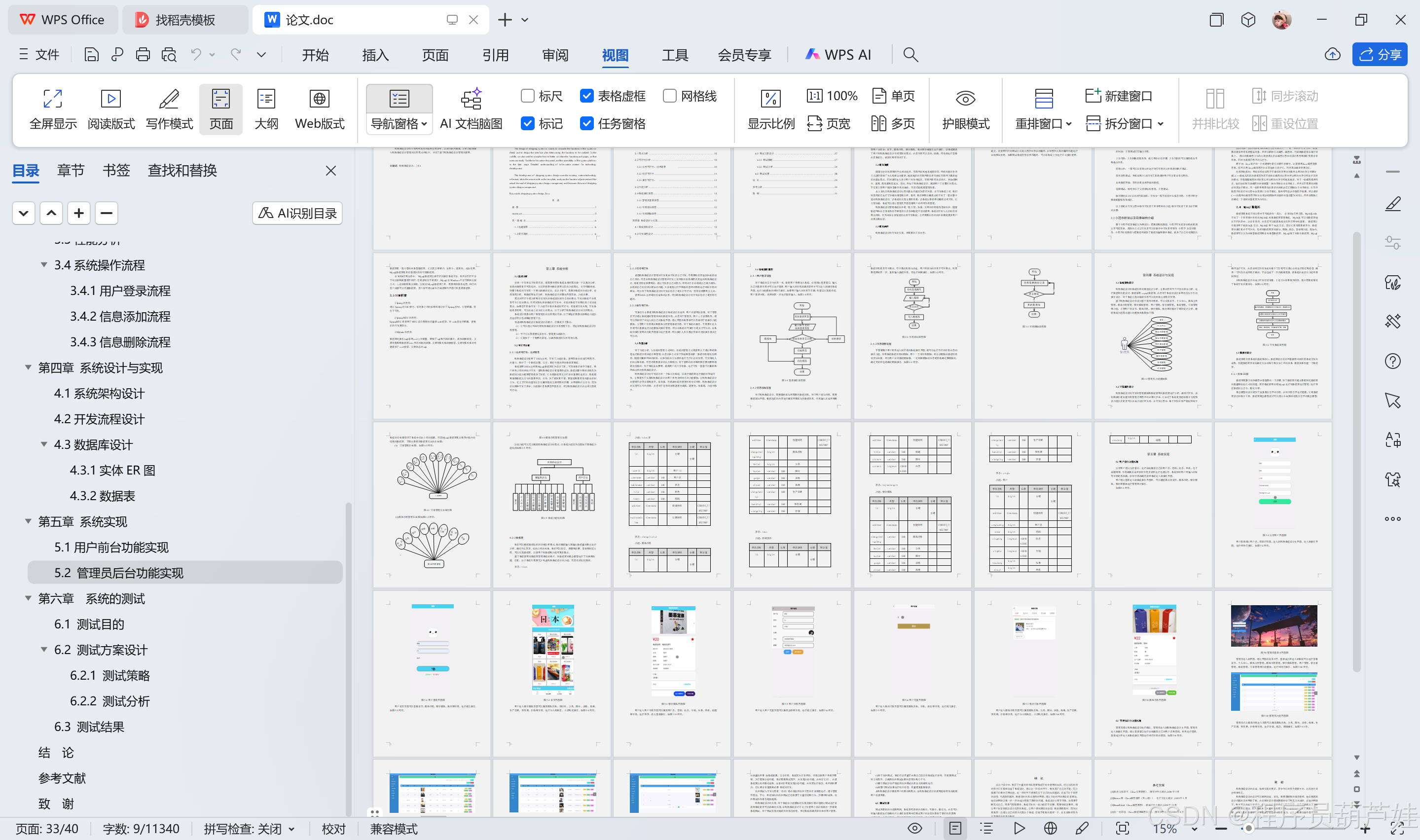Toggle the eye focus icon in status bar
Viewport: 1420px width, 840px height.
pyautogui.click(x=914, y=828)
